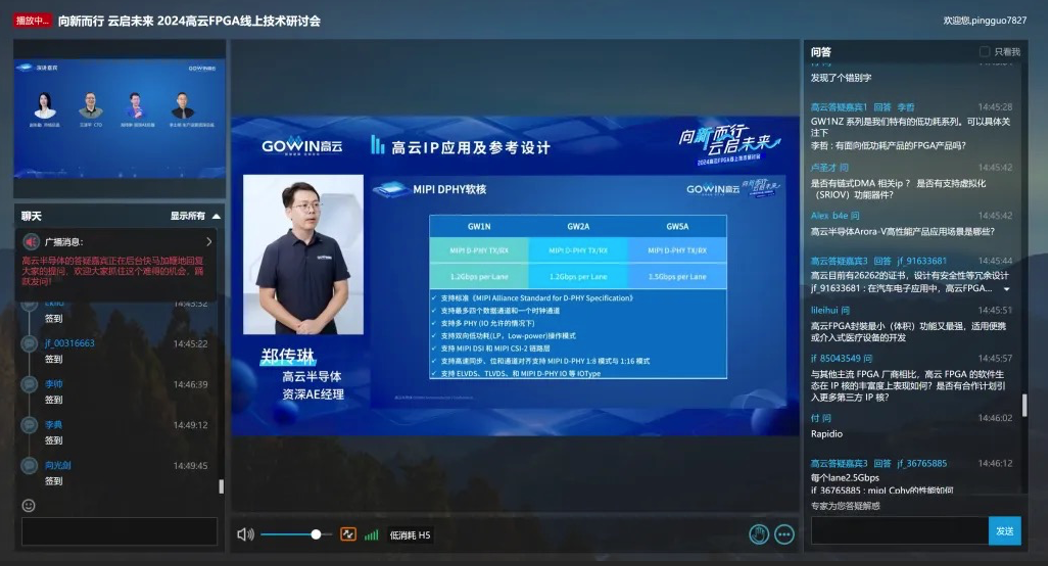Click user 李典 in chat list
The image size is (1048, 566).
53,425
